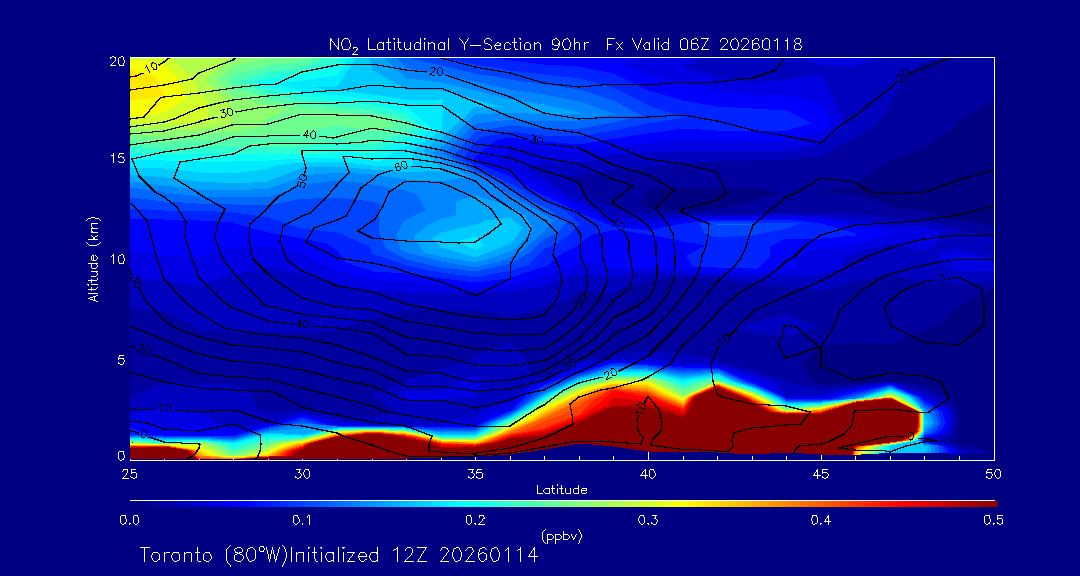Image resolution: width=1080 pixels, height=576 pixels.
Task: Click the altitude axis tick label 15
Action: click(117, 158)
